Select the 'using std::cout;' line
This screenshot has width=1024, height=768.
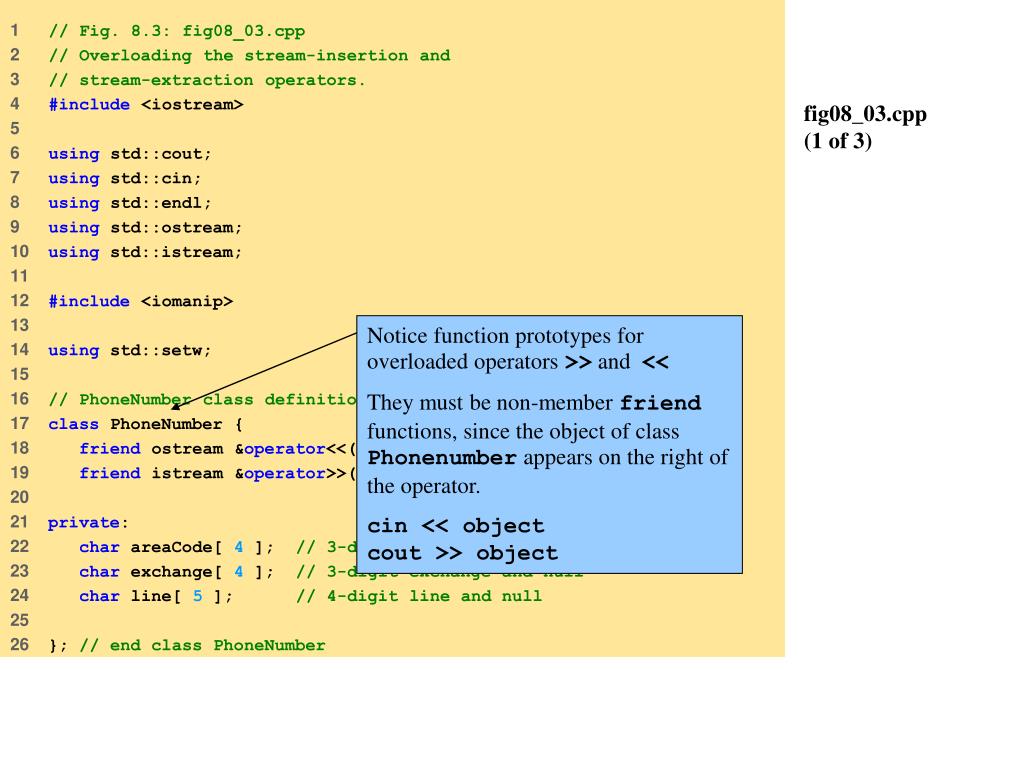click(x=130, y=154)
